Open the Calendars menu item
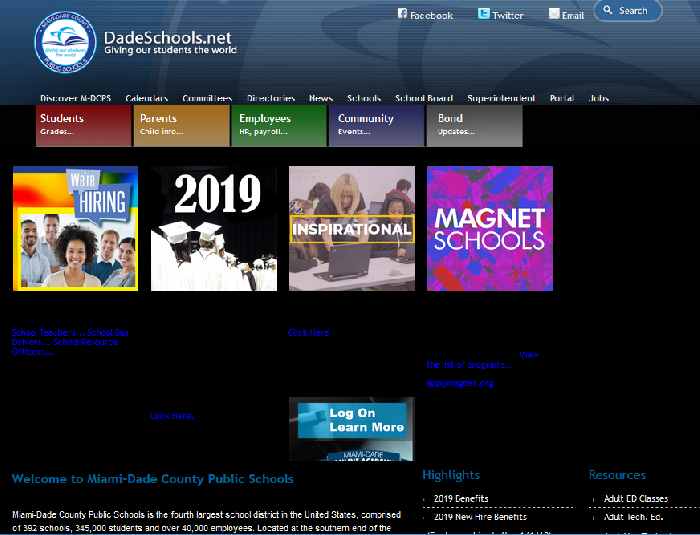This screenshot has height=535, width=700. tap(146, 98)
